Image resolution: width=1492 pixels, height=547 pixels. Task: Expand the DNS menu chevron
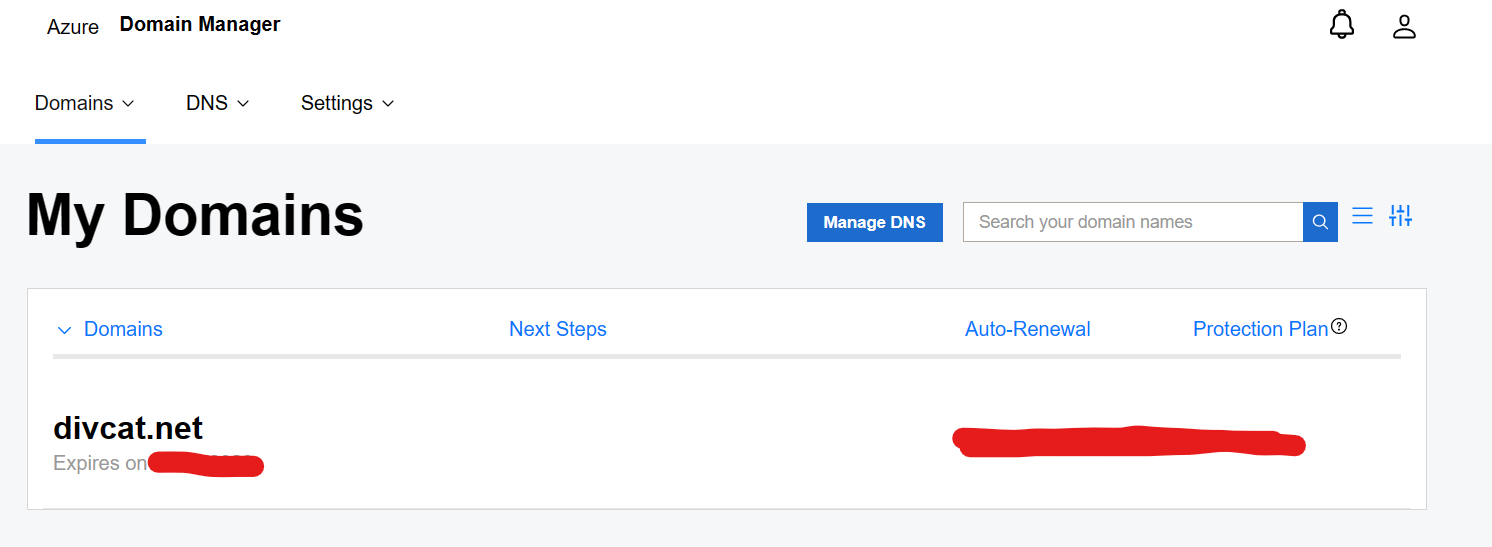pos(243,103)
